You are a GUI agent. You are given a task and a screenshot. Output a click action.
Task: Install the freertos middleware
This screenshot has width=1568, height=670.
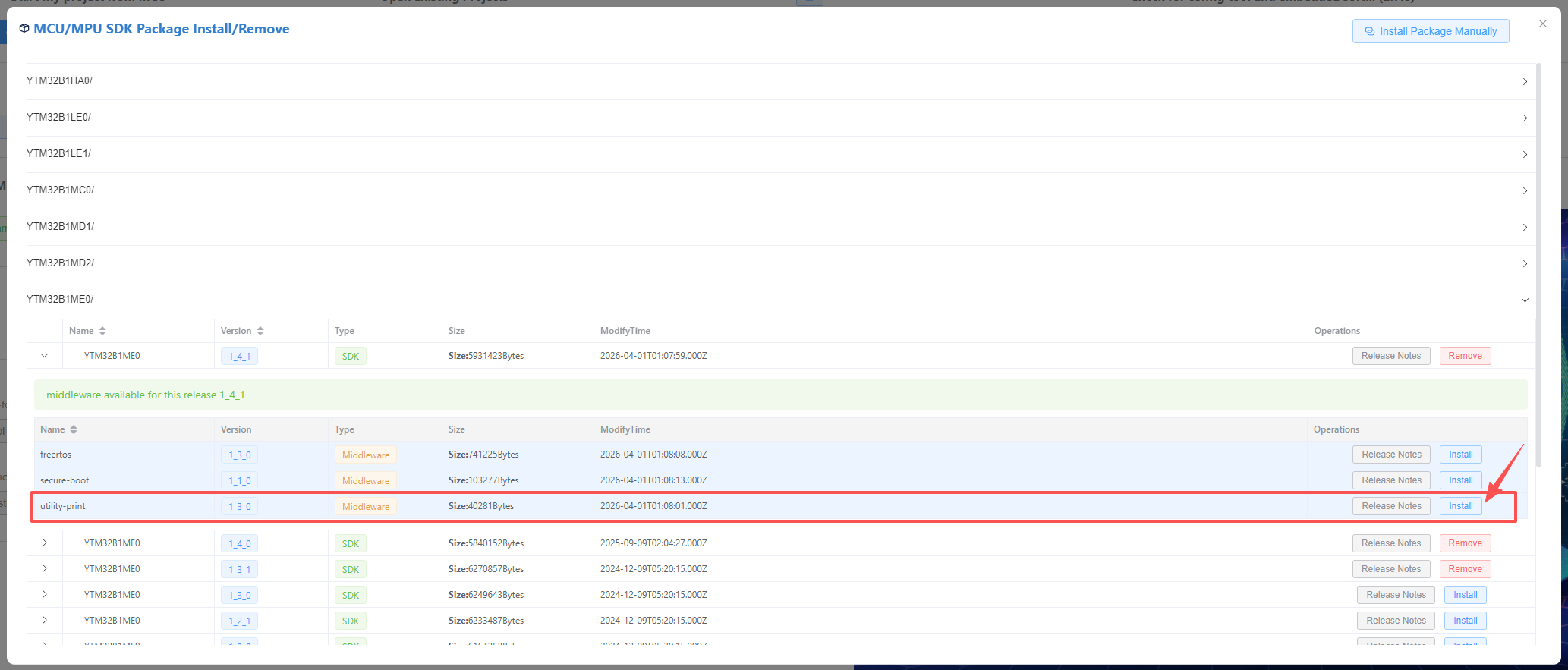click(1460, 455)
